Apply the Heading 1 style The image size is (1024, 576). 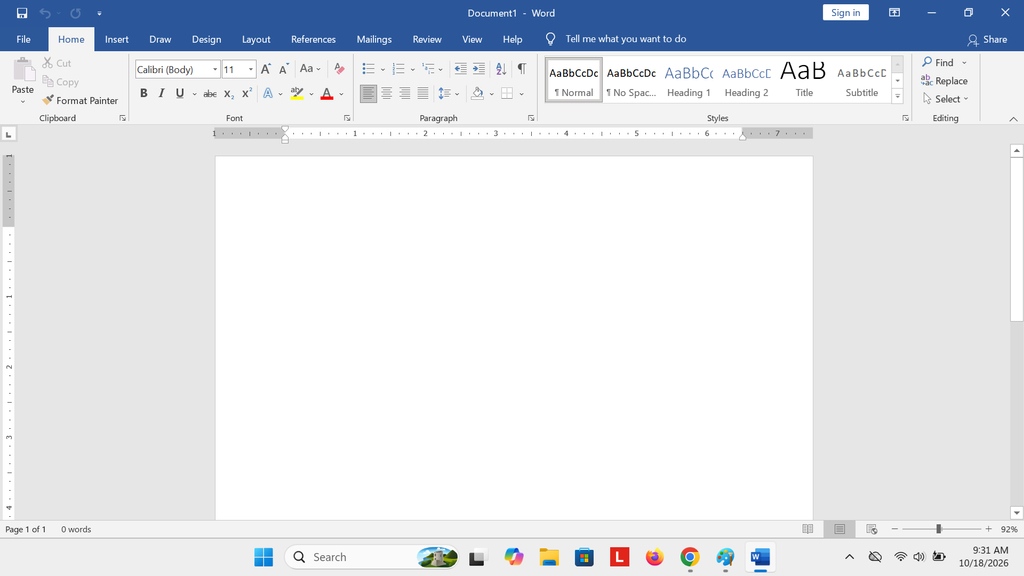point(689,81)
